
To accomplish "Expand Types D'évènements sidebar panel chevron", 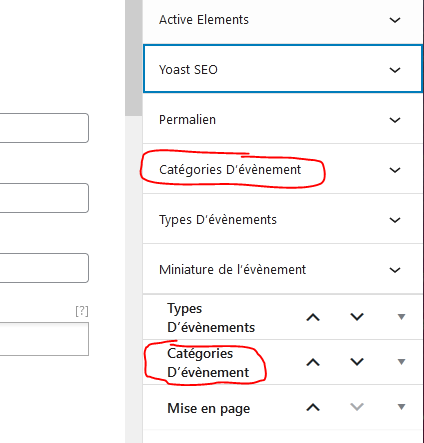I will 395,220.
